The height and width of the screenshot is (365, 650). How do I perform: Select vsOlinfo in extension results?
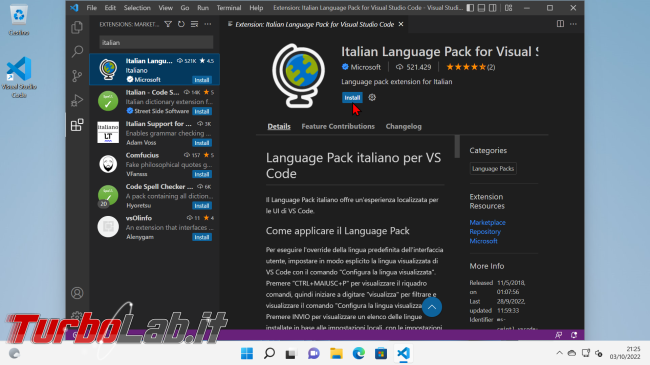[154, 227]
